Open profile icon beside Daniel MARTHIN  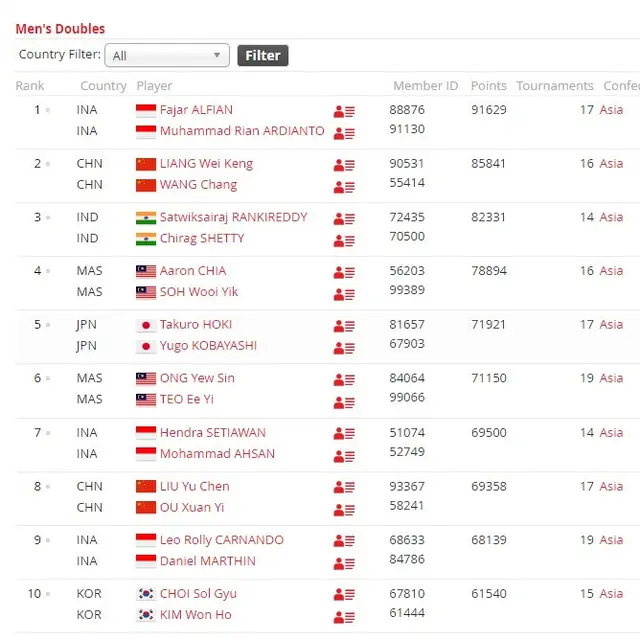pyautogui.click(x=344, y=564)
